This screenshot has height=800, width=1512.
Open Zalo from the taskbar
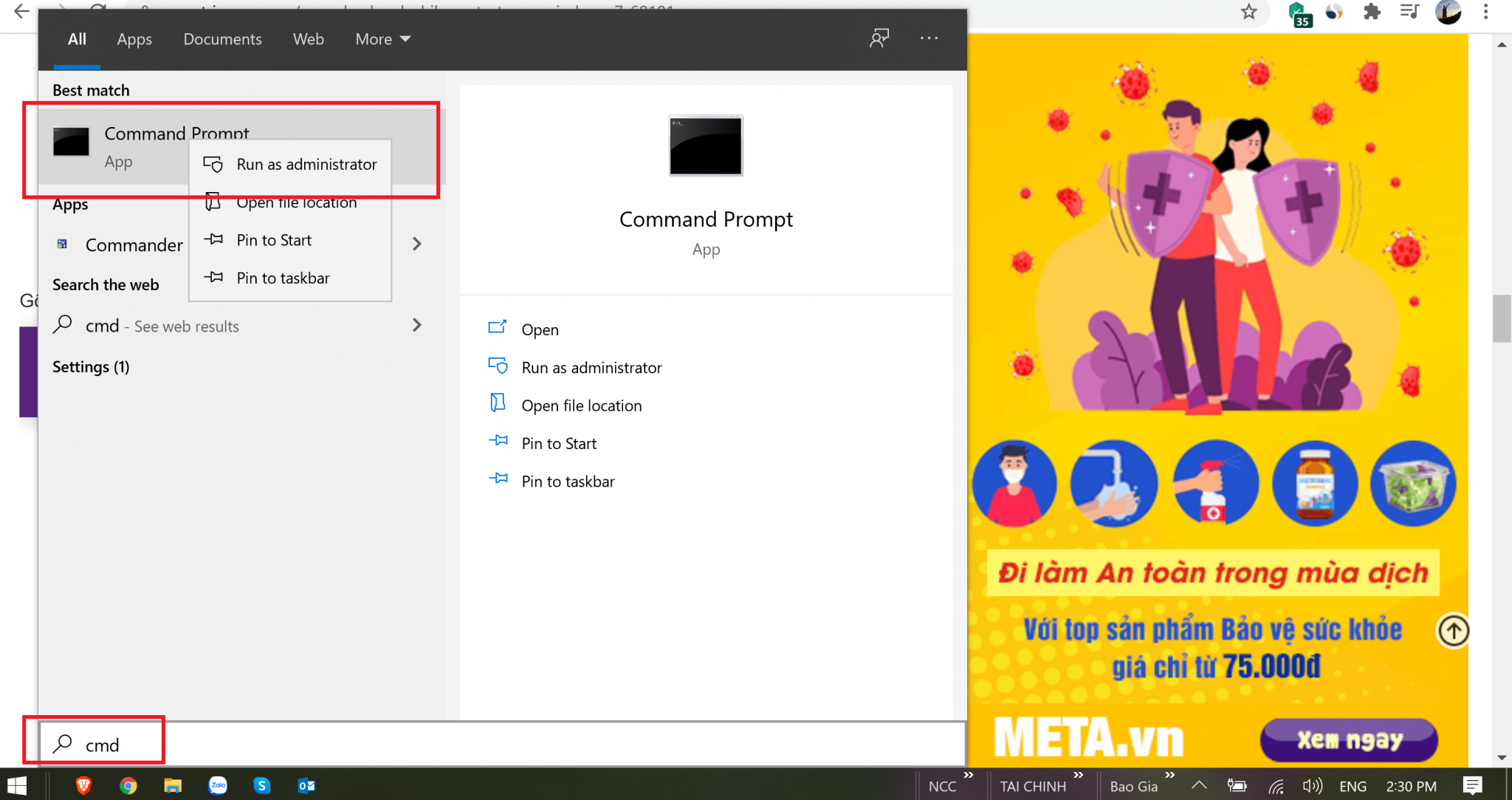point(218,785)
